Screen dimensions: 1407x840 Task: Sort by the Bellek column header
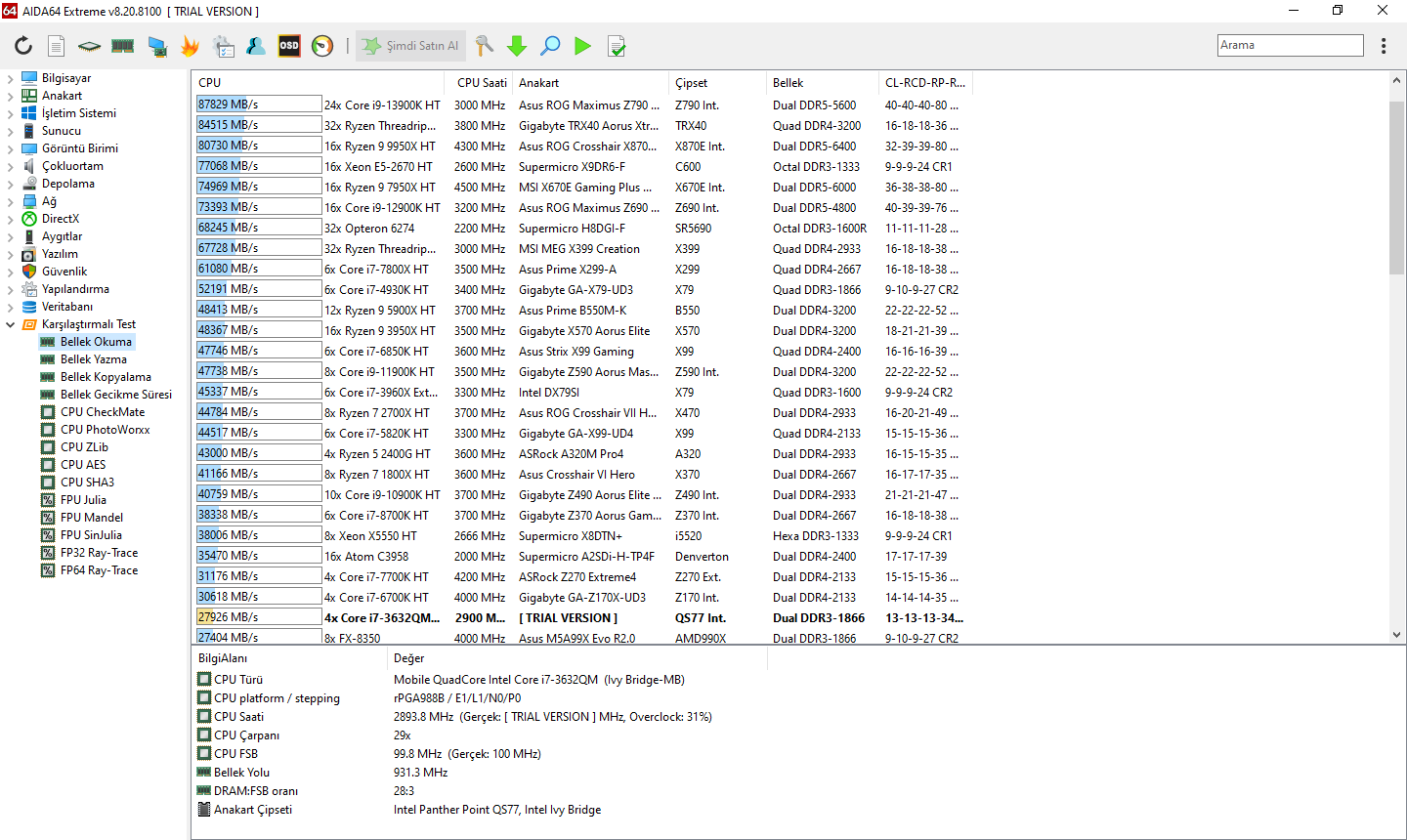tap(823, 83)
